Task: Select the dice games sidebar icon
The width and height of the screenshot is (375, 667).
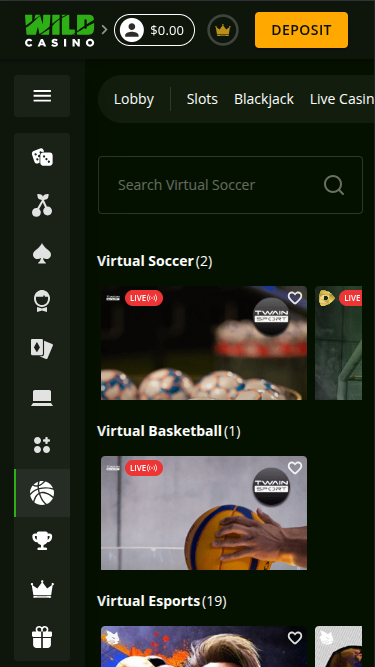Action: point(42,157)
